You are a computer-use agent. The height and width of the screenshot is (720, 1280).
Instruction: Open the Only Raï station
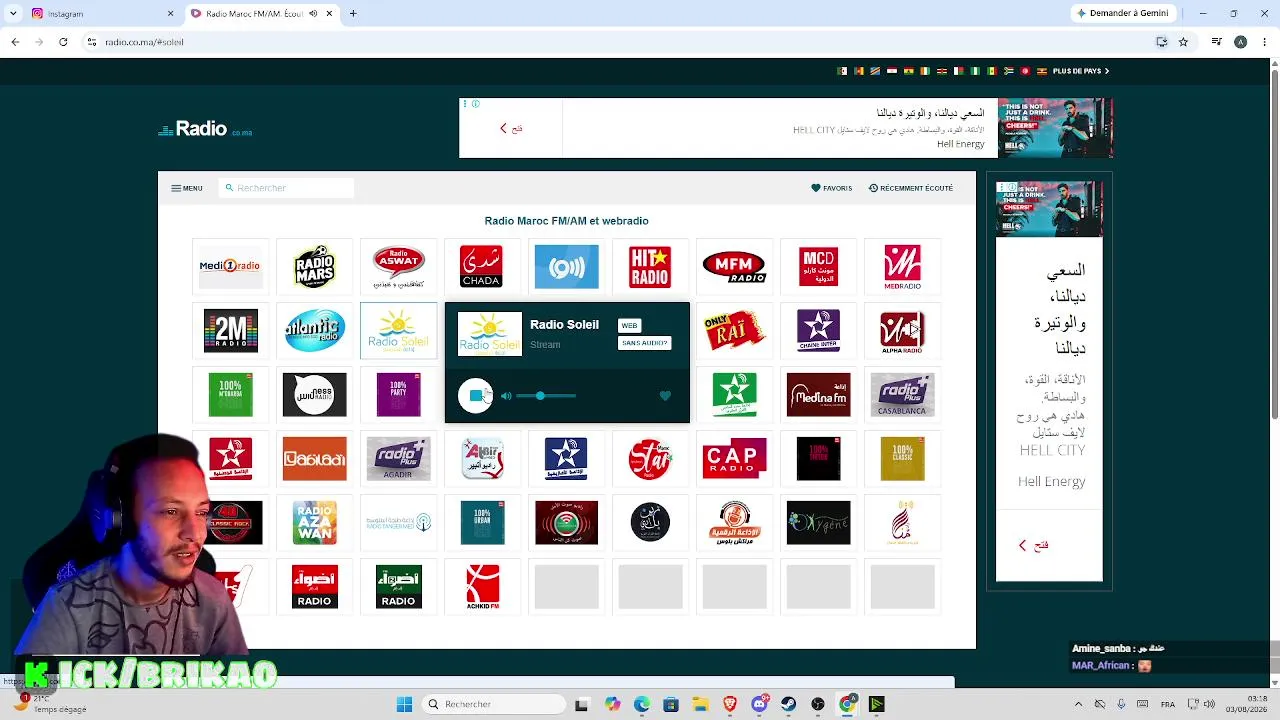click(x=734, y=331)
